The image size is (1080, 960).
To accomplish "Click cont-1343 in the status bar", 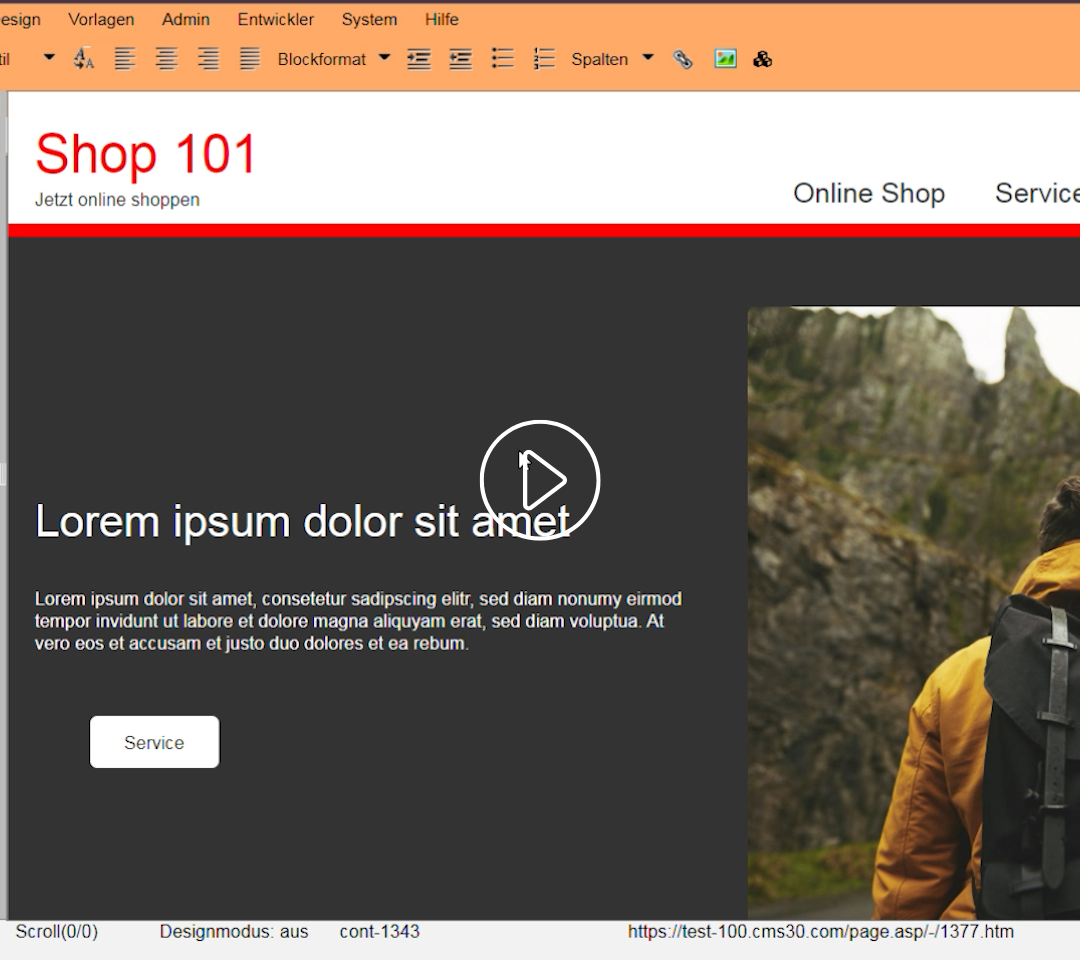I will 380,932.
